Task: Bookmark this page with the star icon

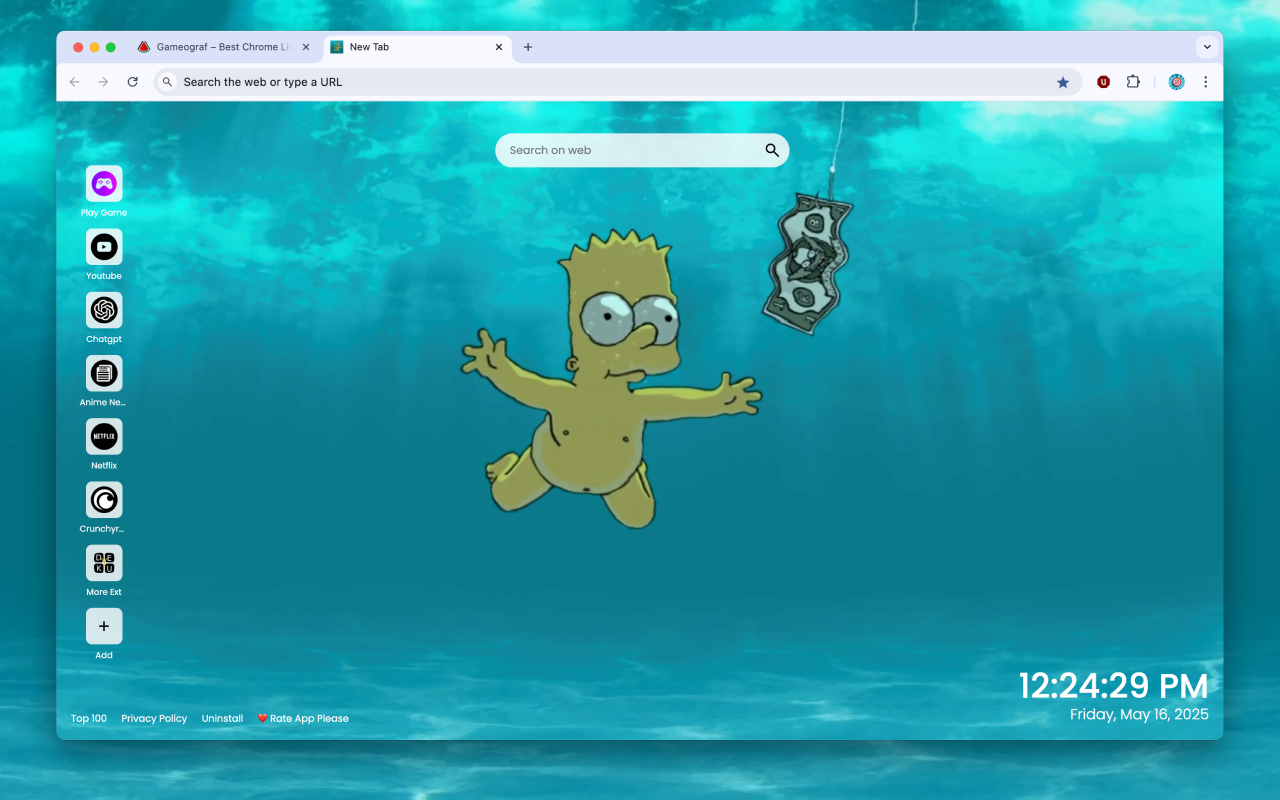Action: coord(1063,81)
